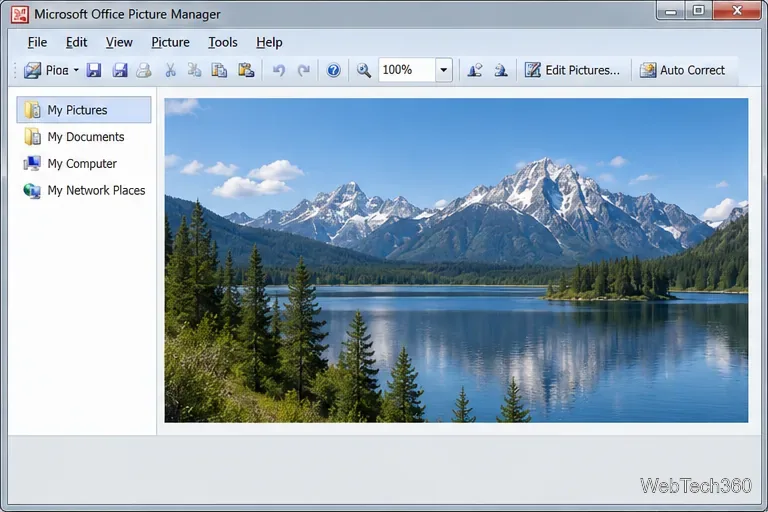Open the Help menu

click(269, 43)
